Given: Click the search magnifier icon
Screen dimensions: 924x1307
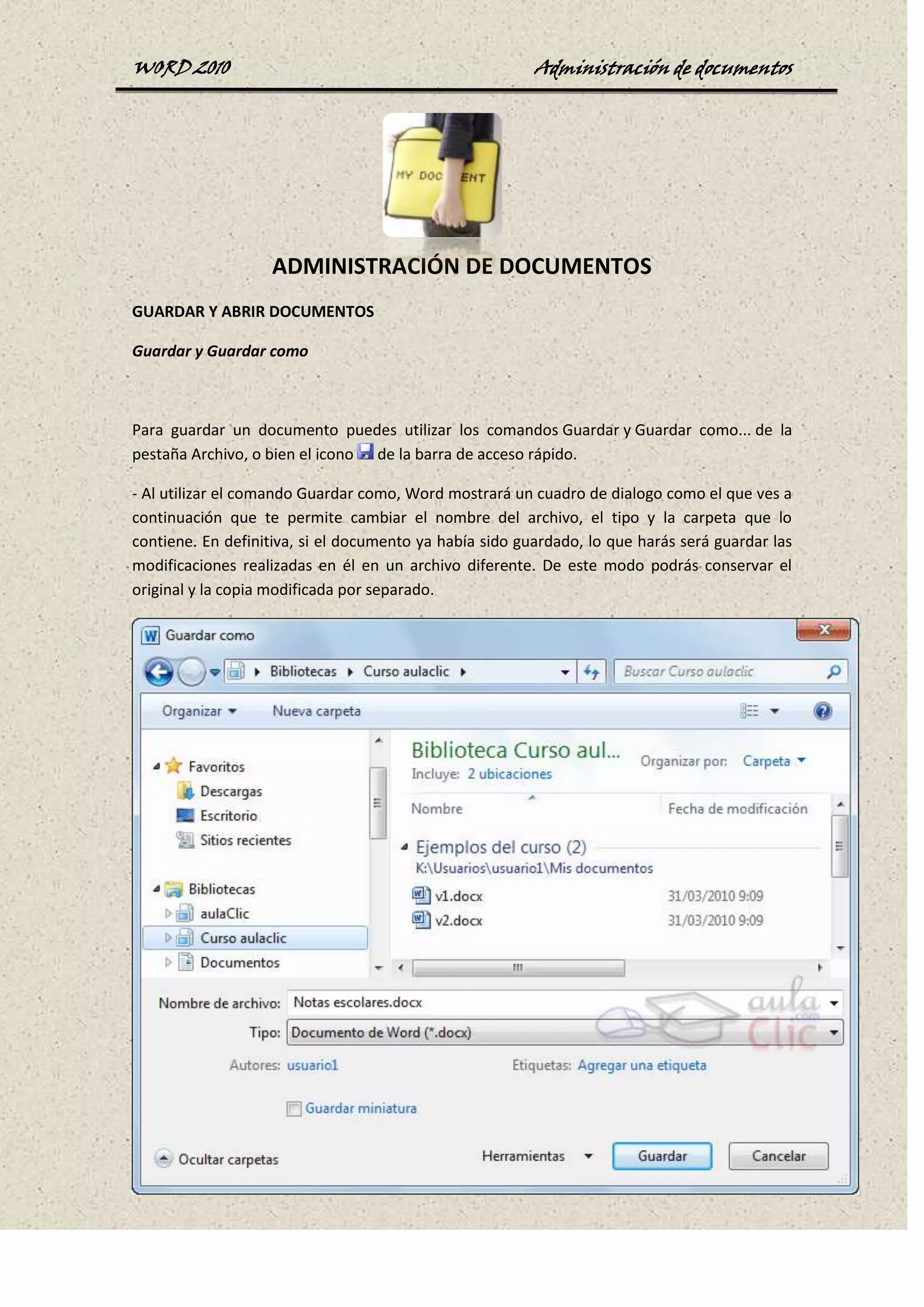Looking at the screenshot, I should [833, 672].
